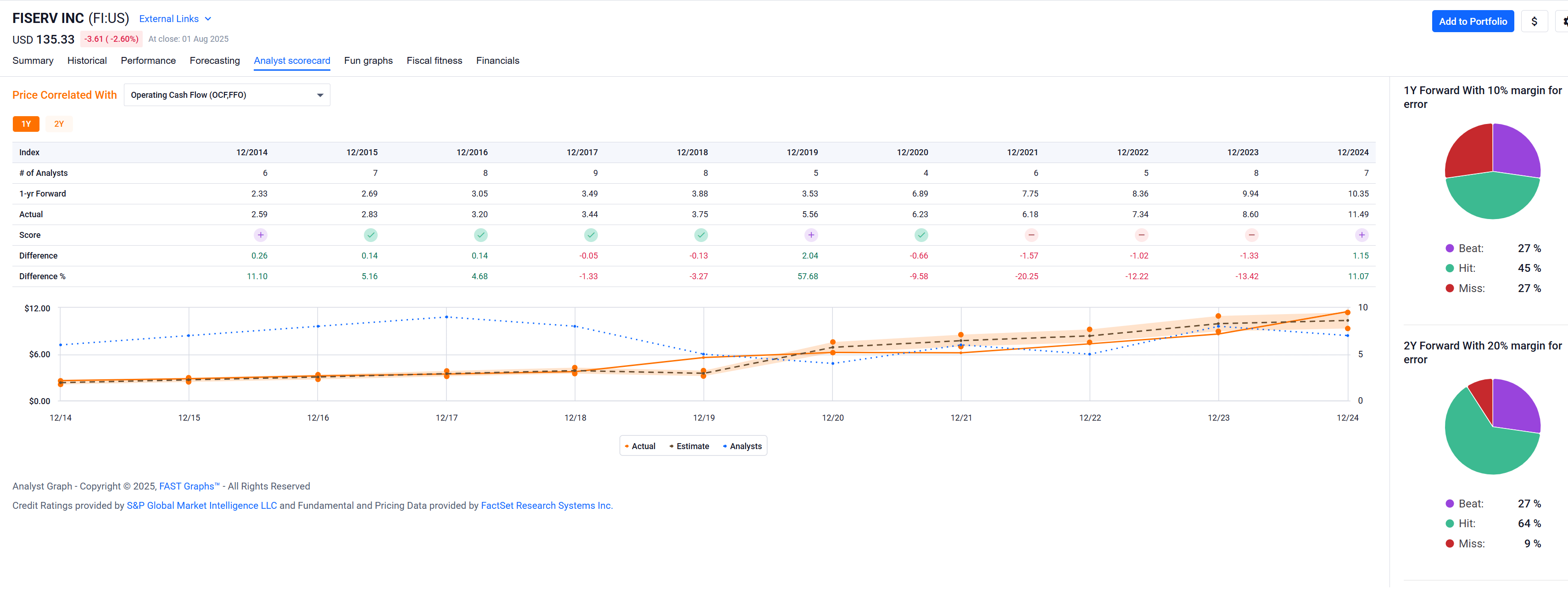Click the Miss legend dot in 2Y panel
Viewport: 1568px width, 591px height.
(1450, 544)
